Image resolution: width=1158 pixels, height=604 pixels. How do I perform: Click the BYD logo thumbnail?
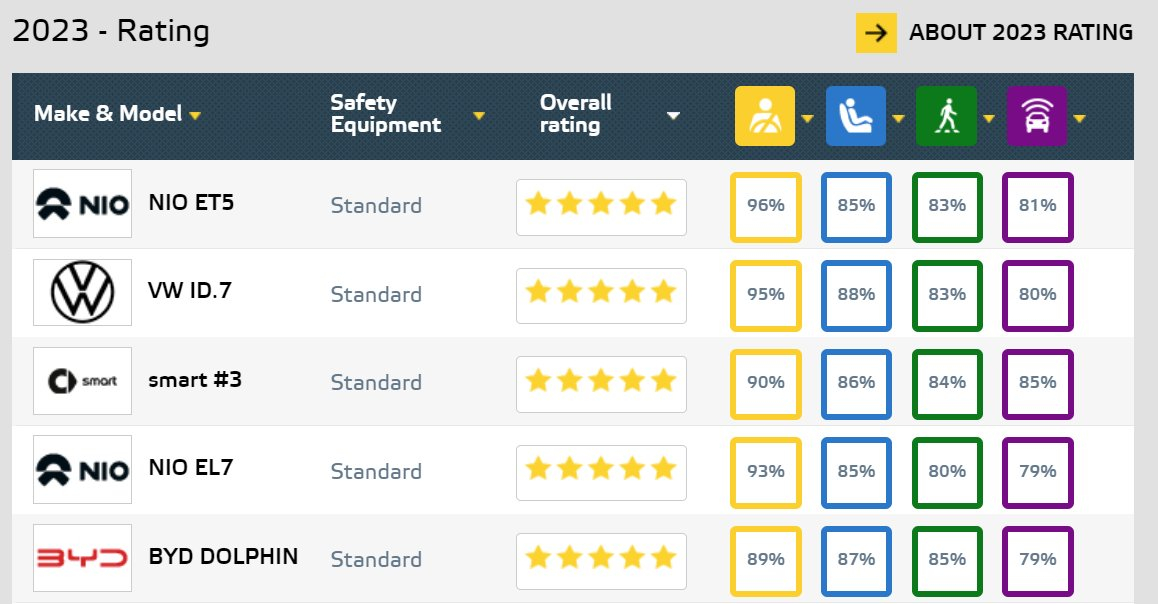83,558
